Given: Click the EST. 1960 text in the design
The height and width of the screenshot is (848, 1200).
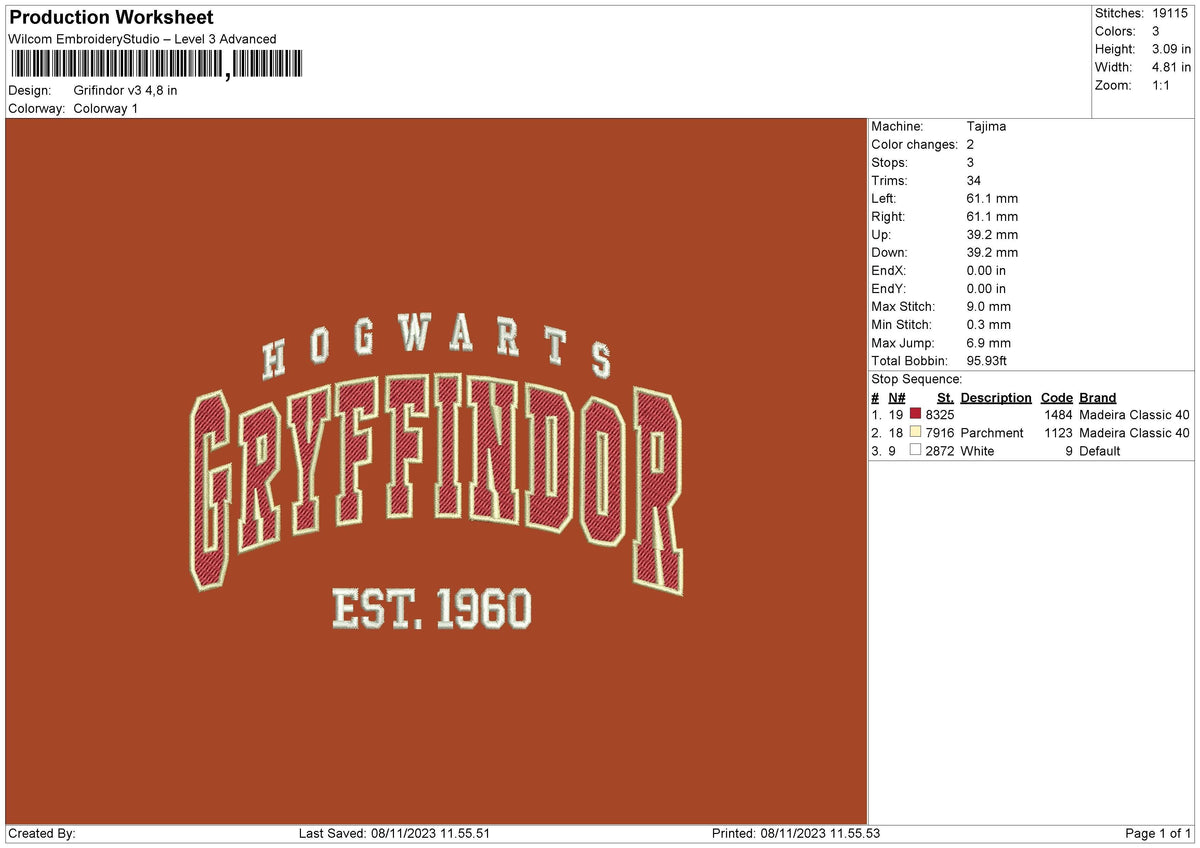Looking at the screenshot, I should click(x=432, y=609).
